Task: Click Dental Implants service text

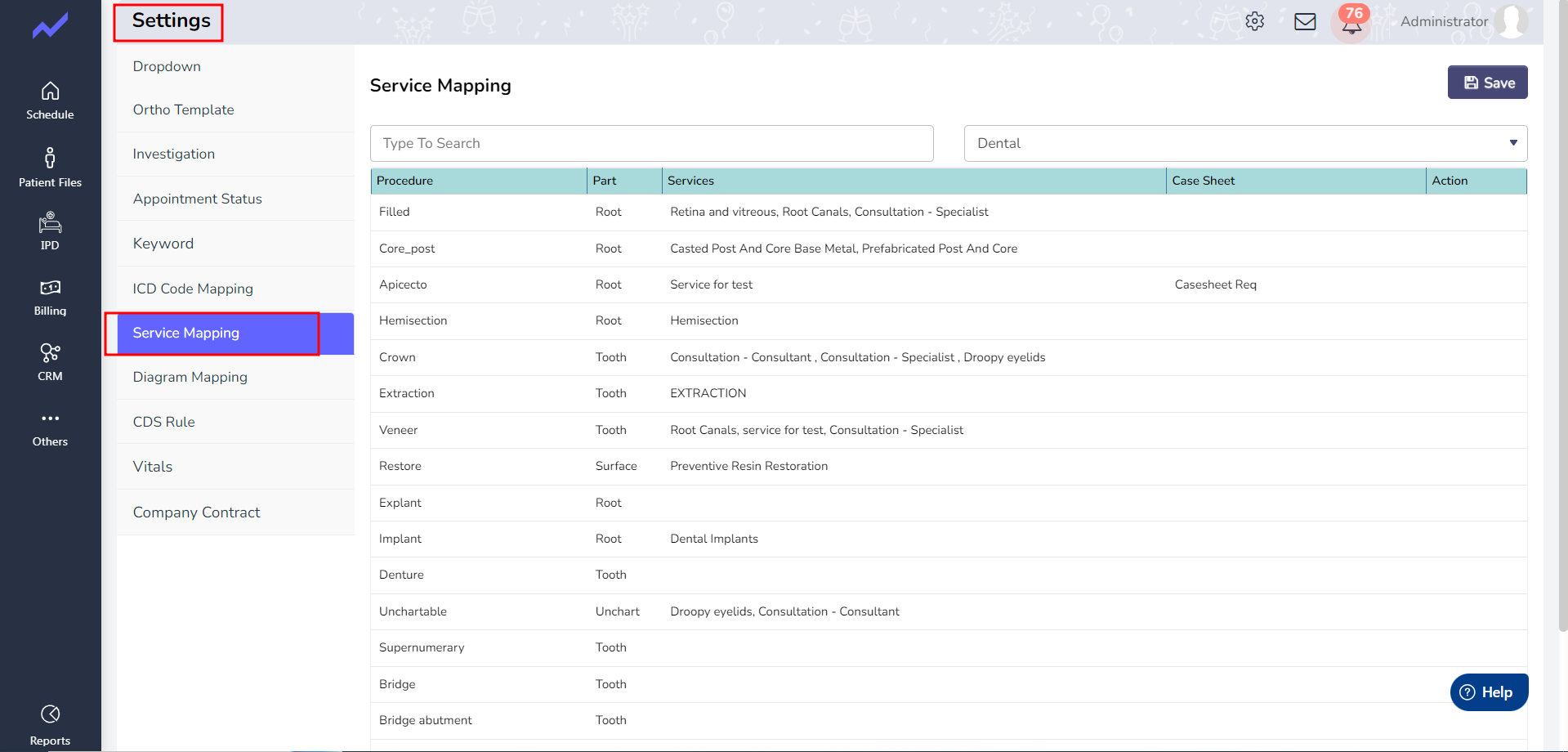Action: tap(714, 539)
